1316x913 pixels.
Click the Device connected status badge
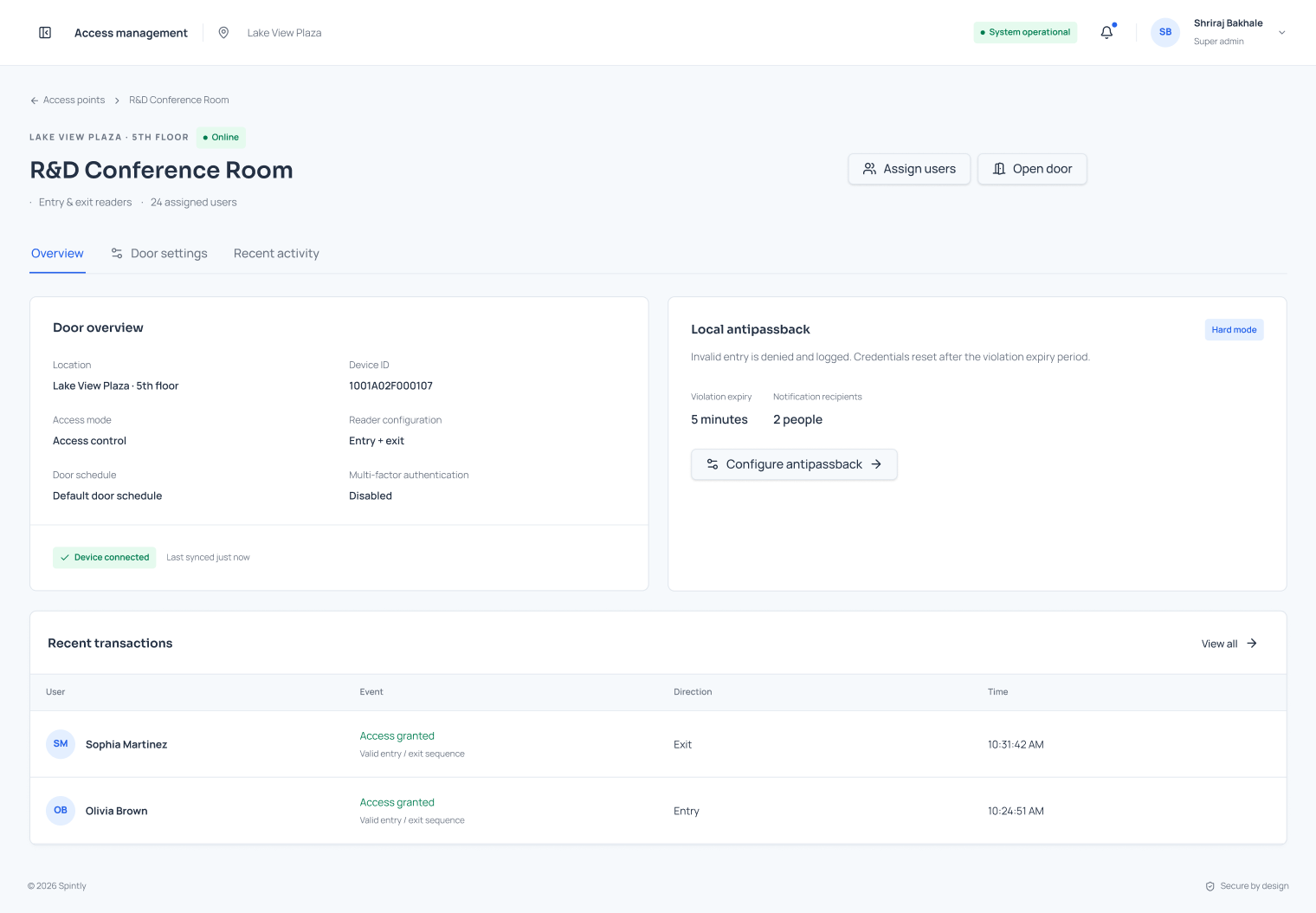105,558
